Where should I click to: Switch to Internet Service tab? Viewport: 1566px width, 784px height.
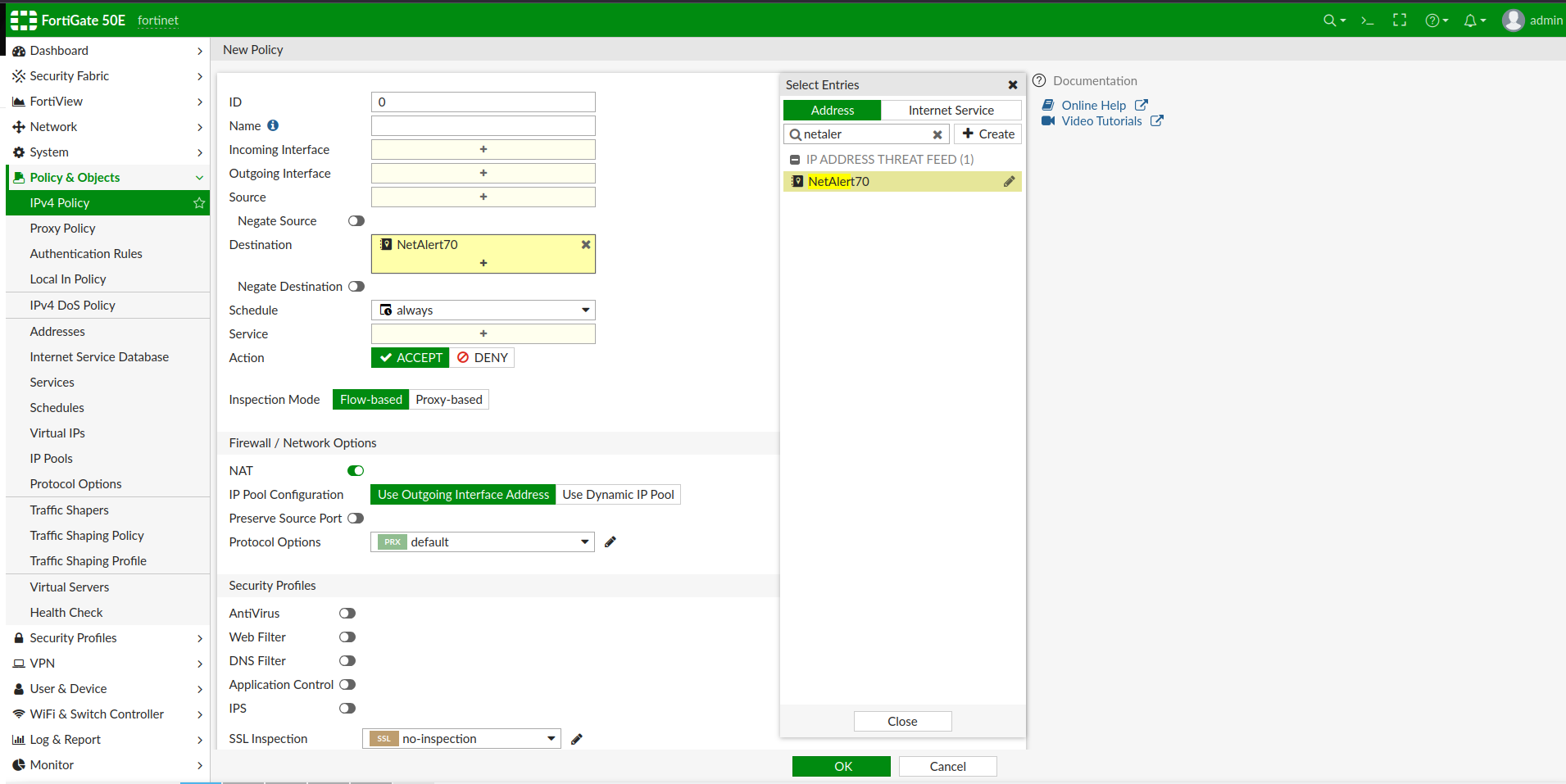(x=951, y=111)
